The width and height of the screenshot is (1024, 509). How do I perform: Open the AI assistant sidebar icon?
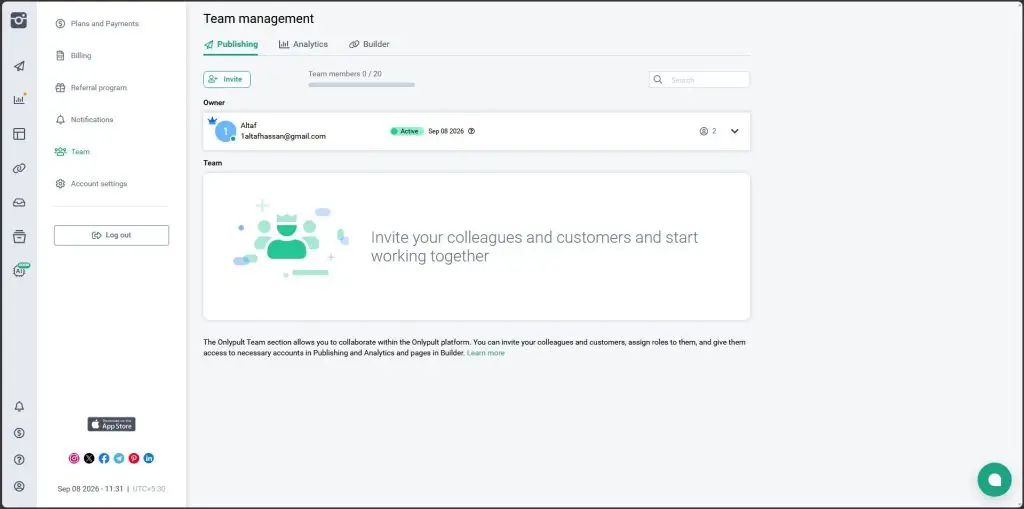click(20, 270)
